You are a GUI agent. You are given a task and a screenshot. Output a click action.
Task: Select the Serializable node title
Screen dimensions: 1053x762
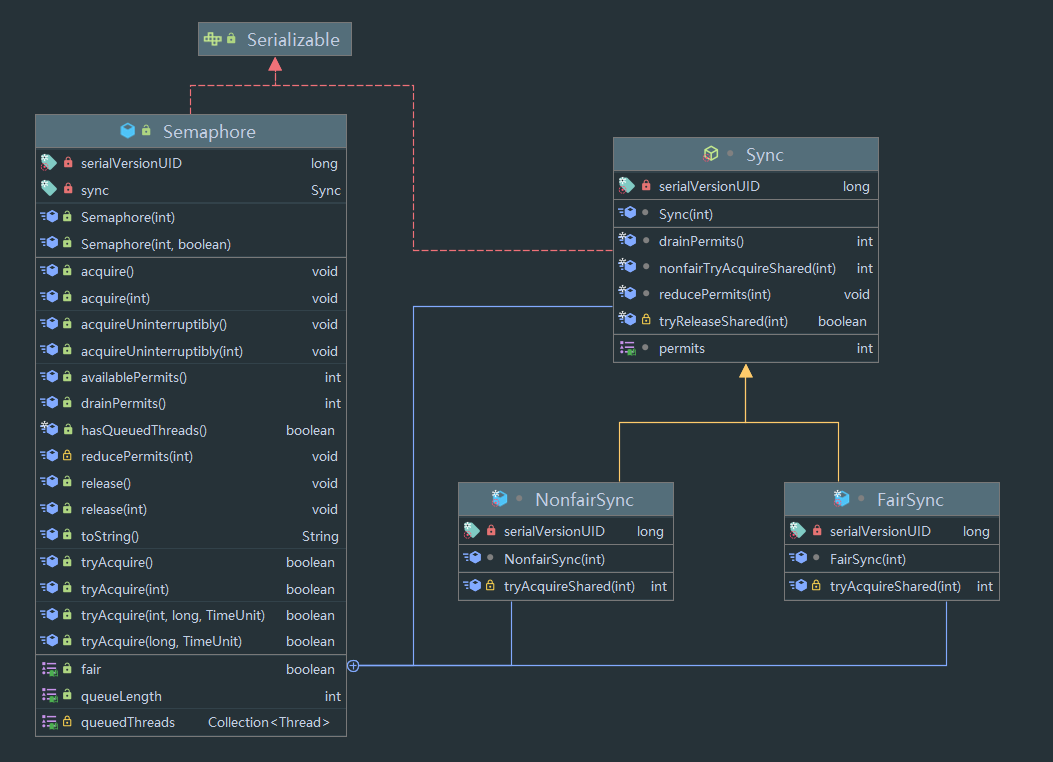pos(293,40)
